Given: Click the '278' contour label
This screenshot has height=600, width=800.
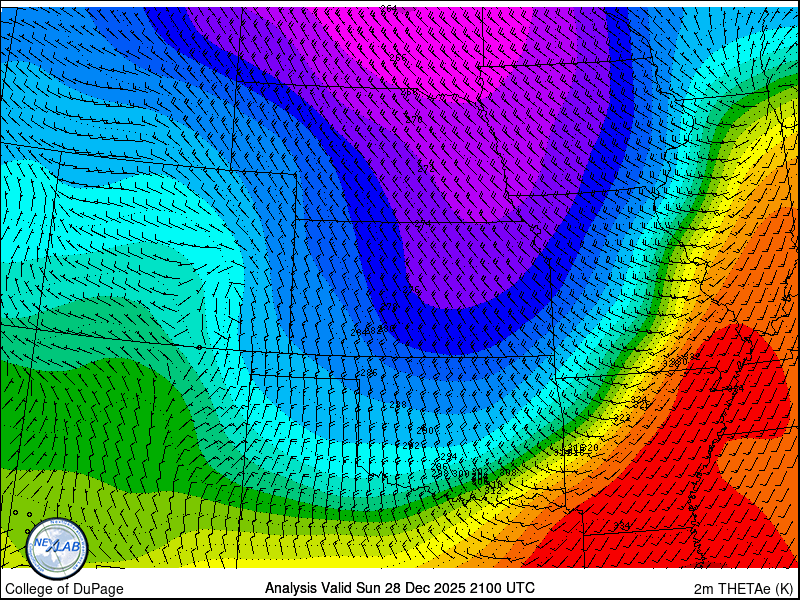Looking at the screenshot, I should (x=389, y=307).
